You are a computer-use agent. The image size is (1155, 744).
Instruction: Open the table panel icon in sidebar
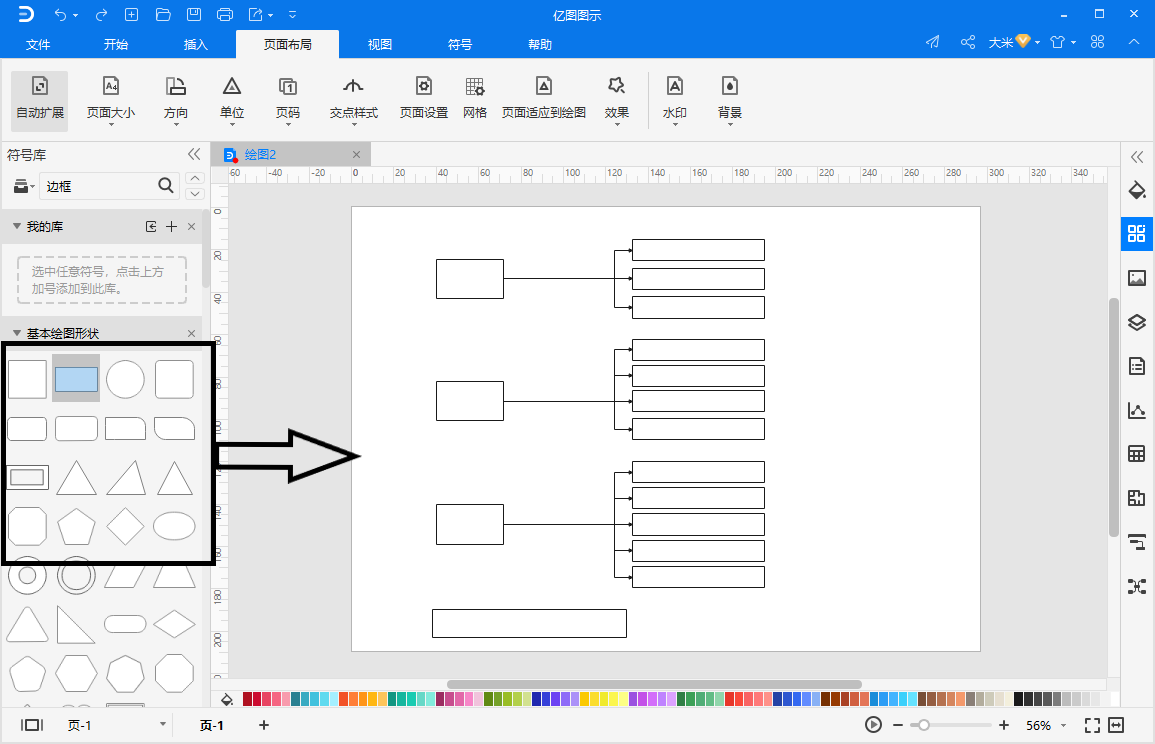(x=1137, y=454)
